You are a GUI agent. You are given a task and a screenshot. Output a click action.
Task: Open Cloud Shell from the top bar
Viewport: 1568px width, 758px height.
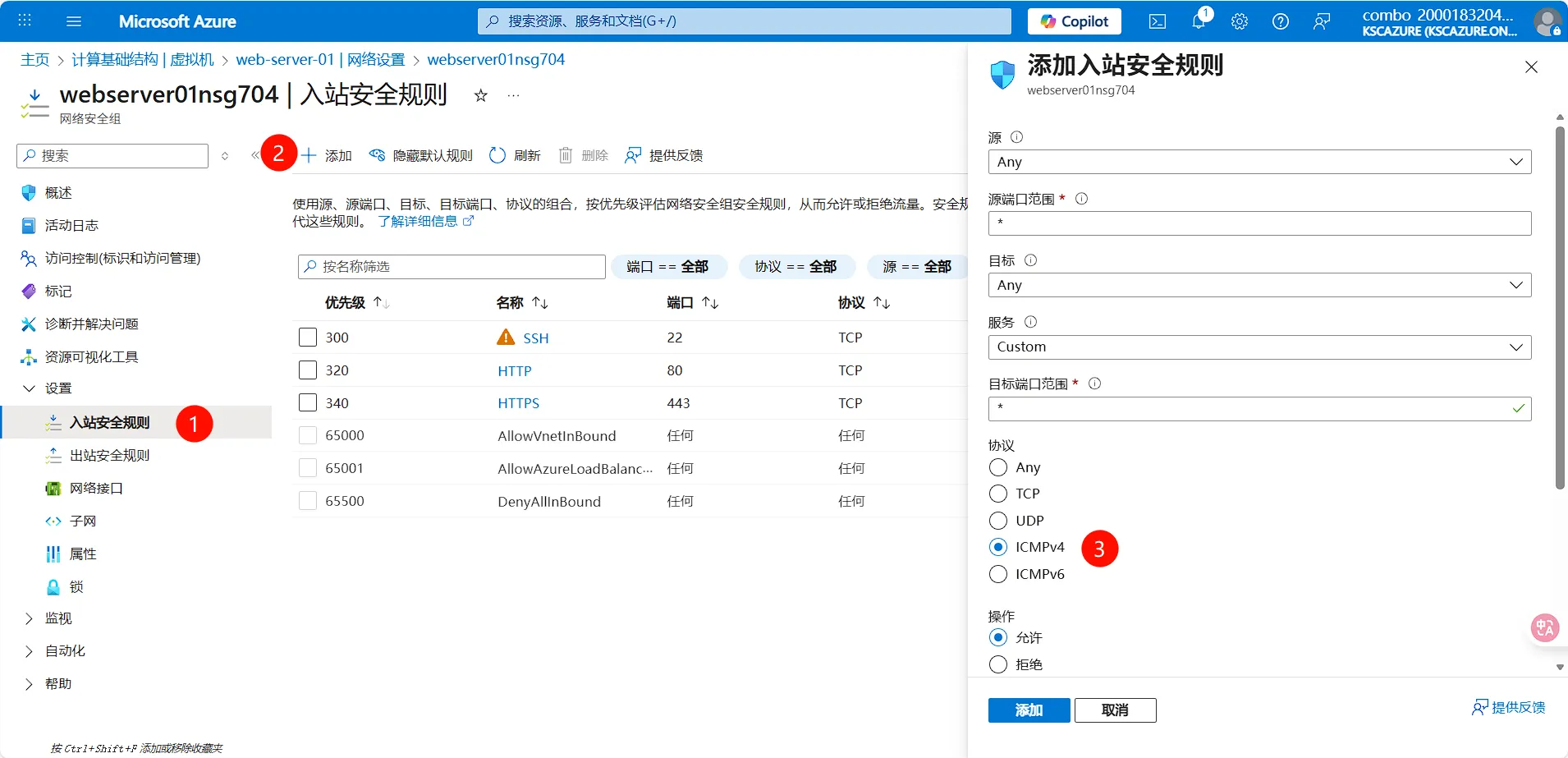pyautogui.click(x=1158, y=21)
